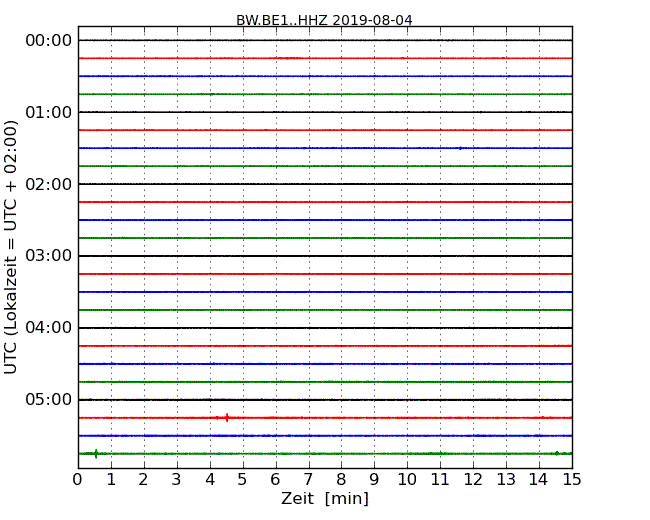Viewport: 650px width, 520px height.
Task: Click the 01:00 time label
Action: pyautogui.click(x=49, y=112)
